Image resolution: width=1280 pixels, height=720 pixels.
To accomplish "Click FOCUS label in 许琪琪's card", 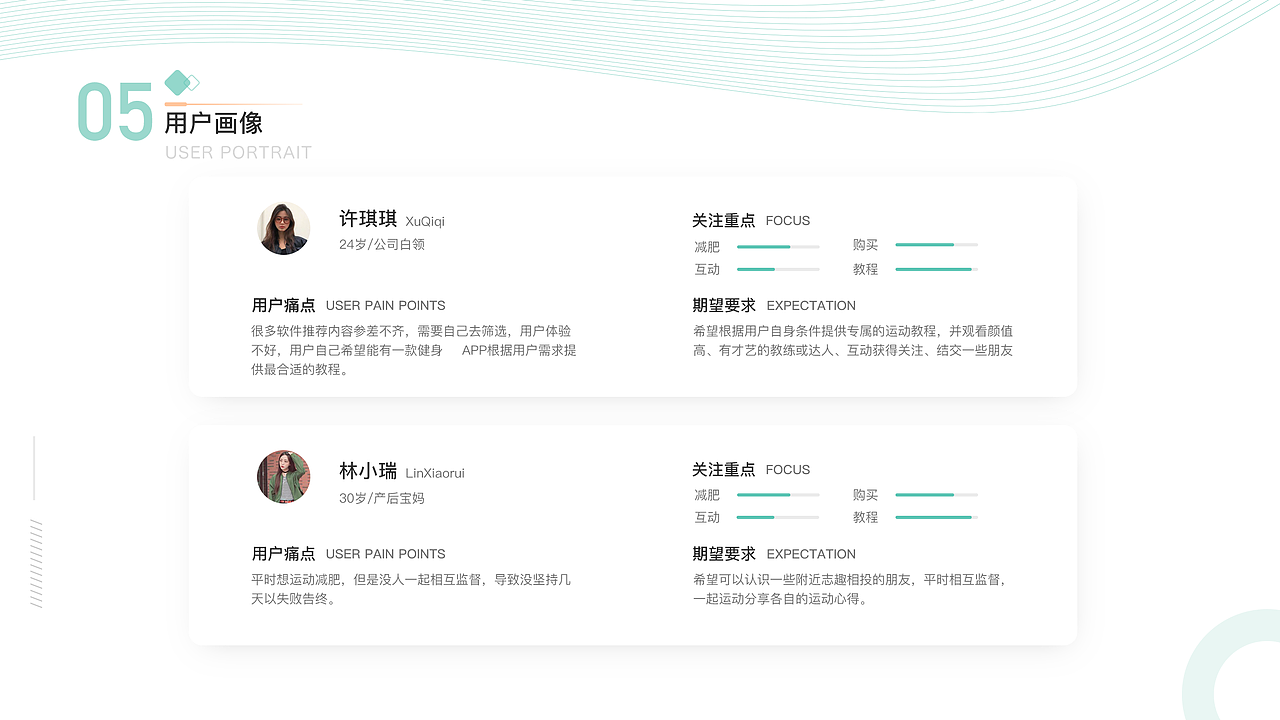I will click(788, 221).
